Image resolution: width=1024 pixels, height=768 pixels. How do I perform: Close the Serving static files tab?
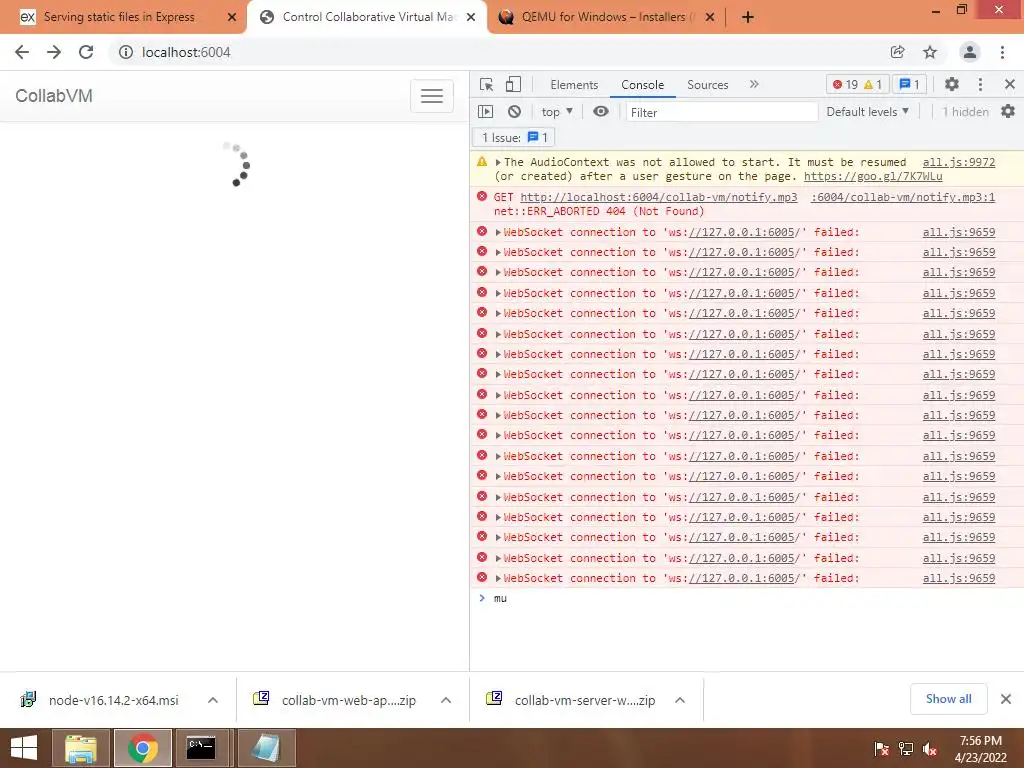click(231, 17)
